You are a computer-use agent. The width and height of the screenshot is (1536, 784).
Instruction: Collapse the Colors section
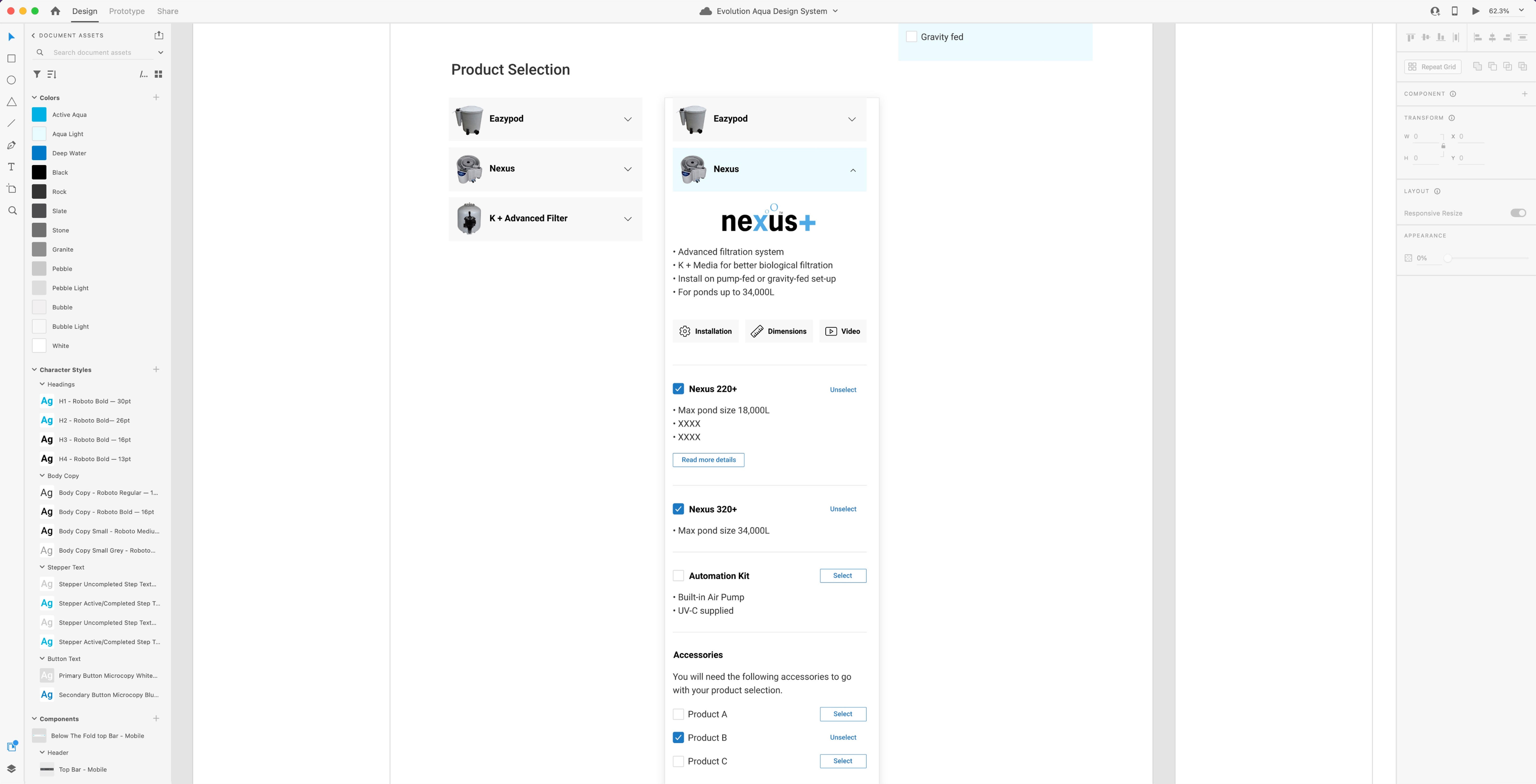[x=35, y=98]
